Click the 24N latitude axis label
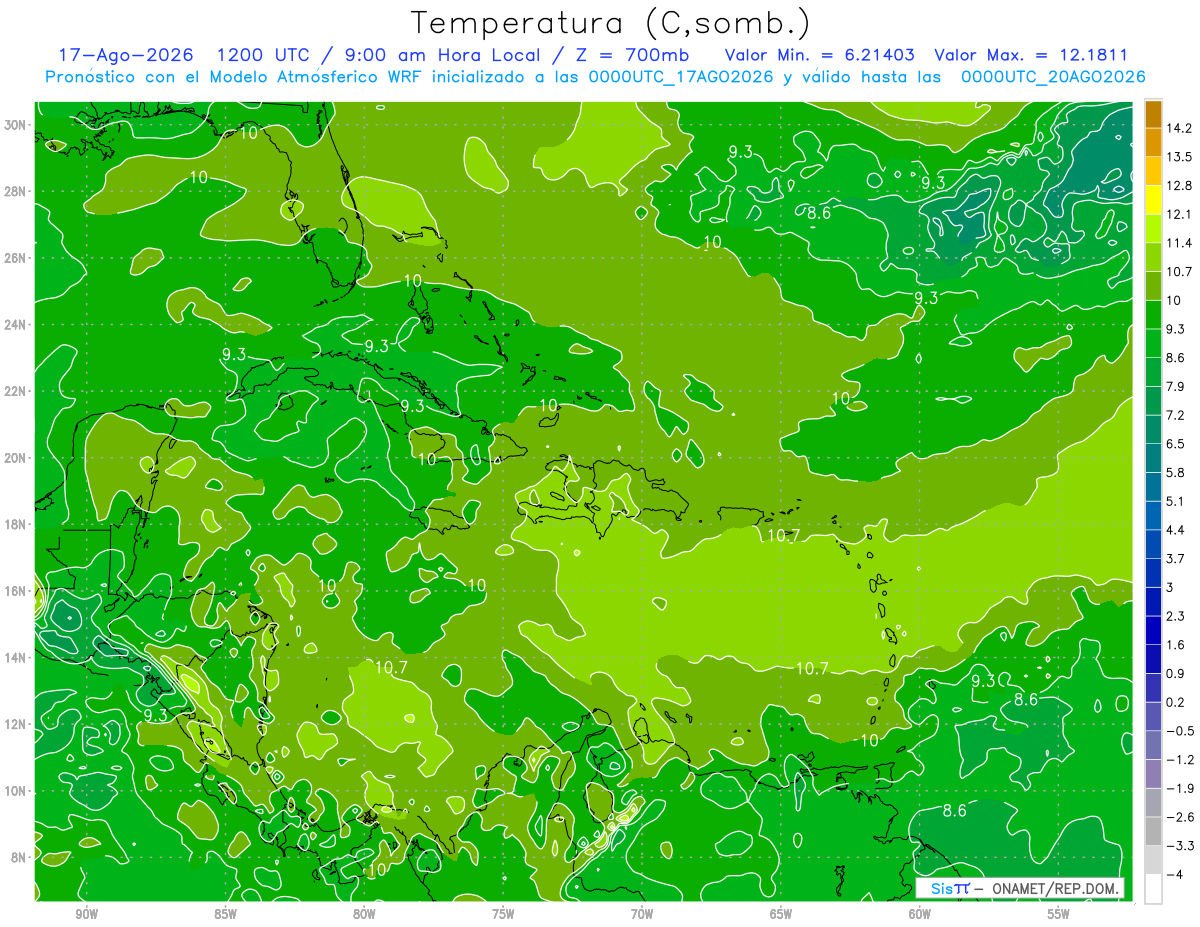The height and width of the screenshot is (927, 1200). [16, 325]
